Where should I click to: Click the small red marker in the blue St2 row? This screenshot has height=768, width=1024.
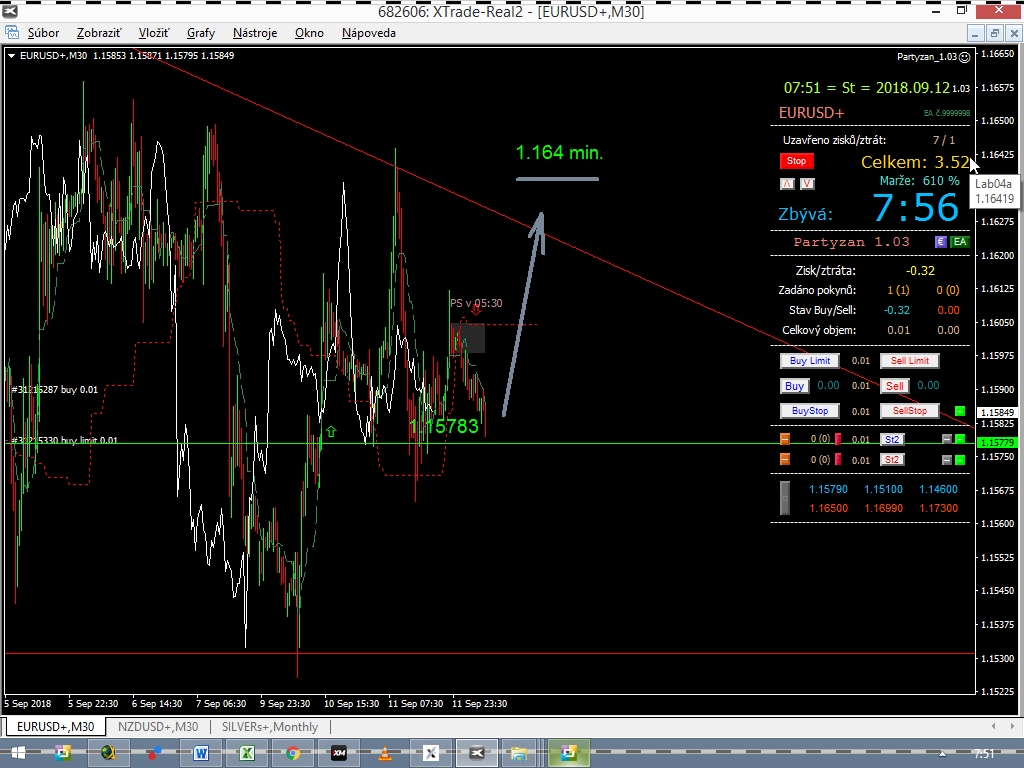[x=838, y=439]
